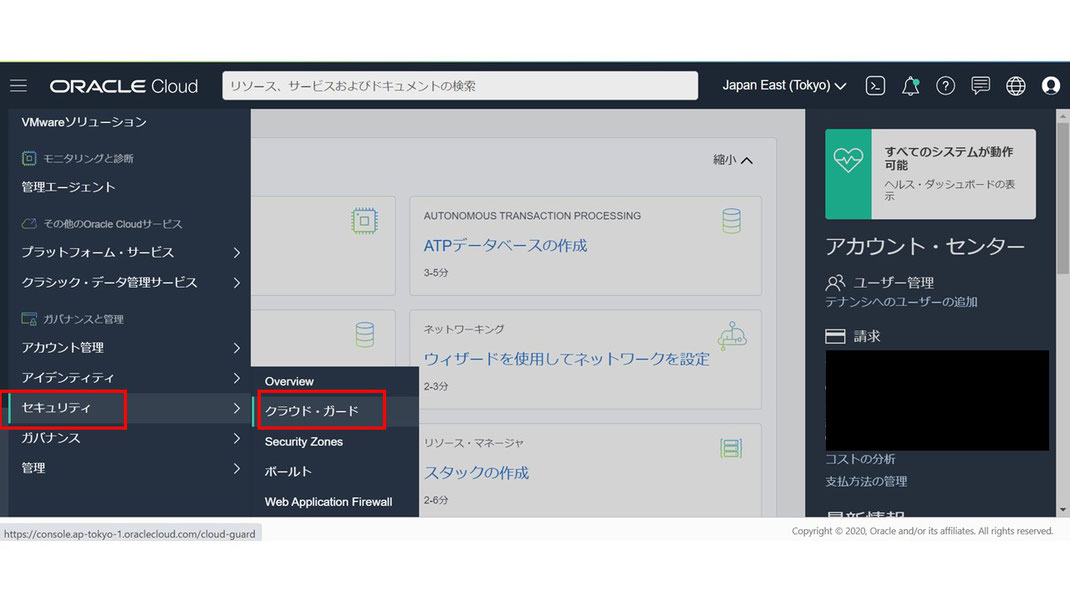Click テナンシへのユーザーの追加 link
Screen dimensions: 1070x602
[901, 302]
